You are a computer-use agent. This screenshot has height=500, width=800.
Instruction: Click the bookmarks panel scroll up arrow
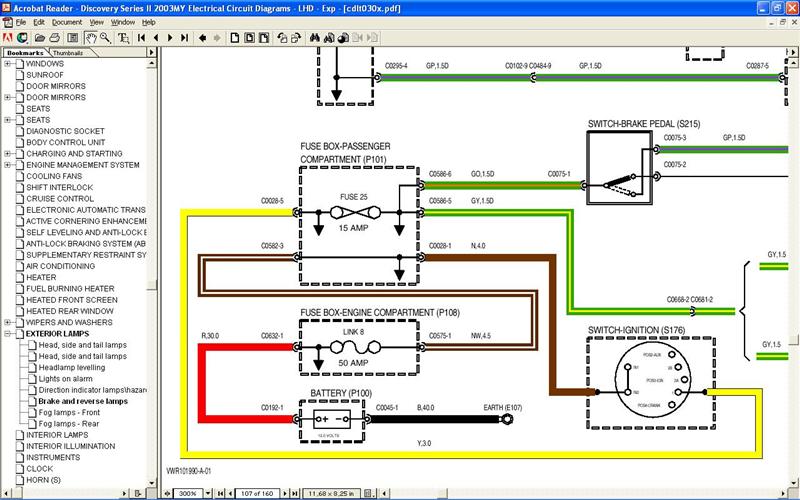[152, 63]
